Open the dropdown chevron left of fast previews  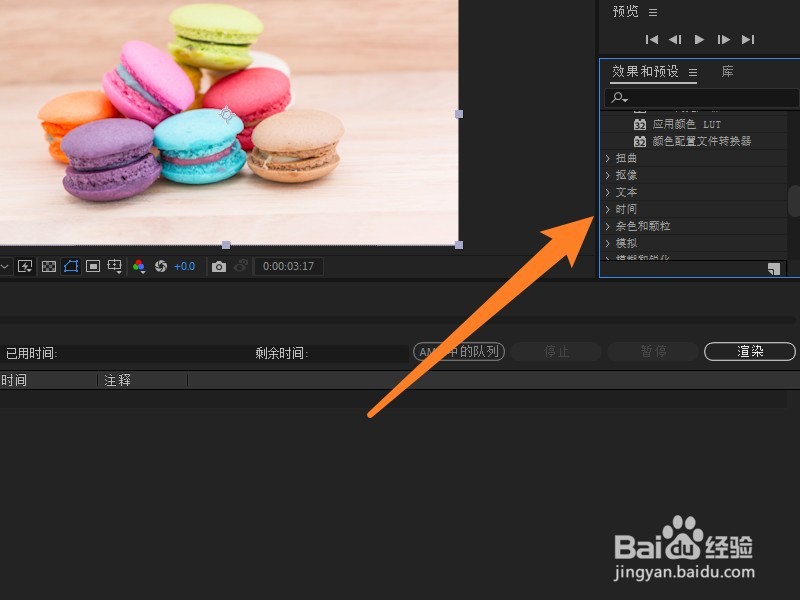coord(4,266)
